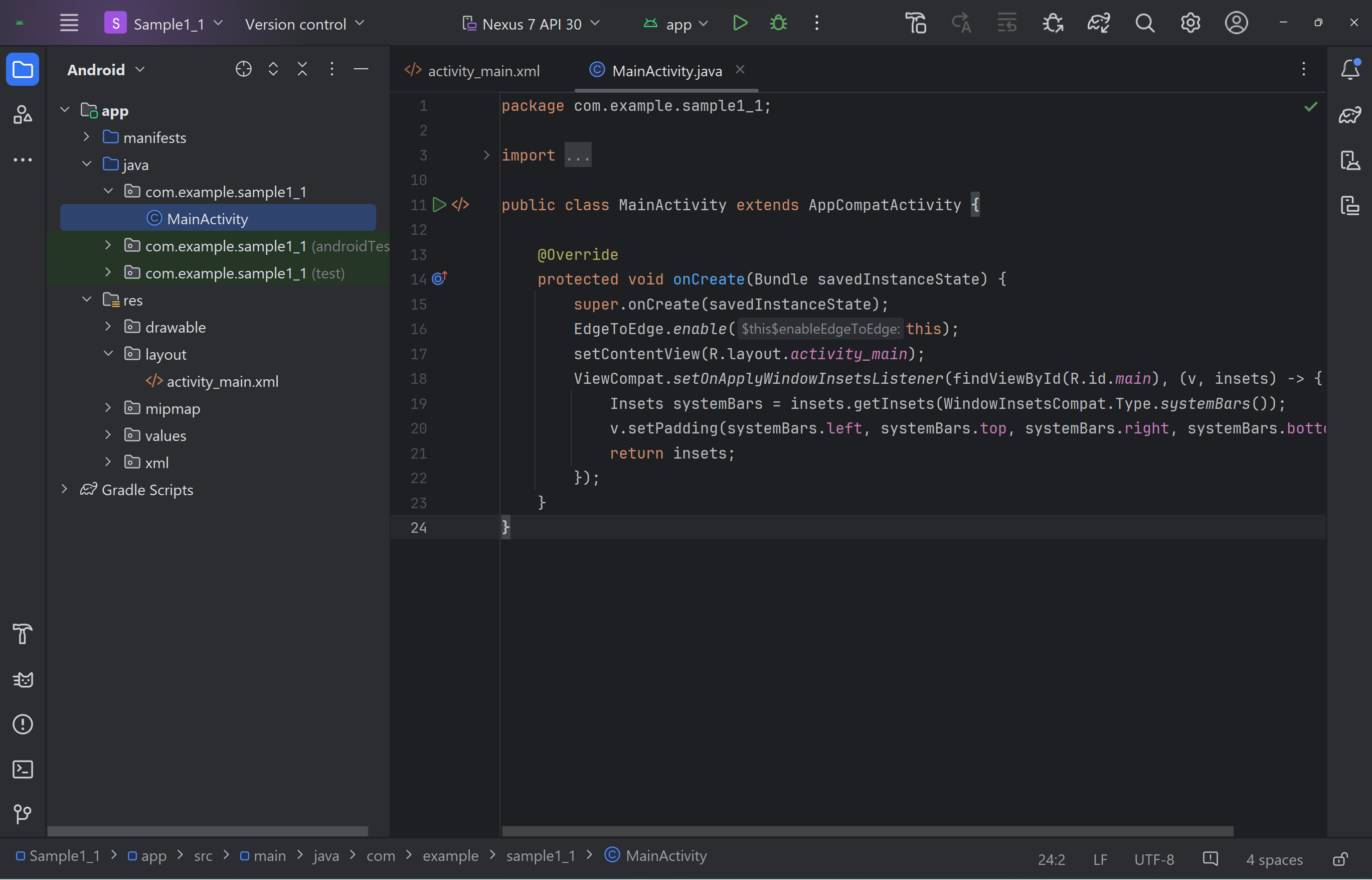Open the Gradle panel on the right sidebar
Image resolution: width=1372 pixels, height=880 pixels.
(x=1350, y=115)
